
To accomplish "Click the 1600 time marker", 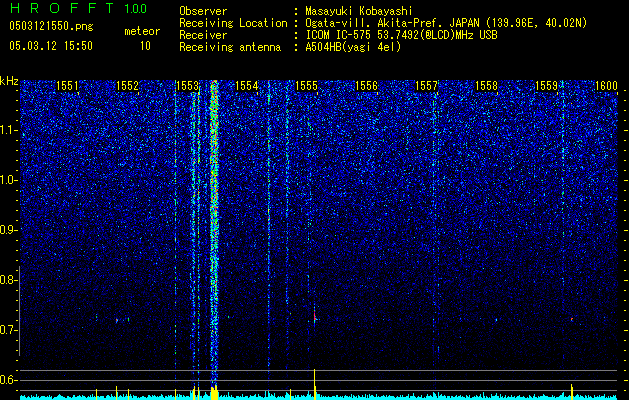I will pos(606,85).
